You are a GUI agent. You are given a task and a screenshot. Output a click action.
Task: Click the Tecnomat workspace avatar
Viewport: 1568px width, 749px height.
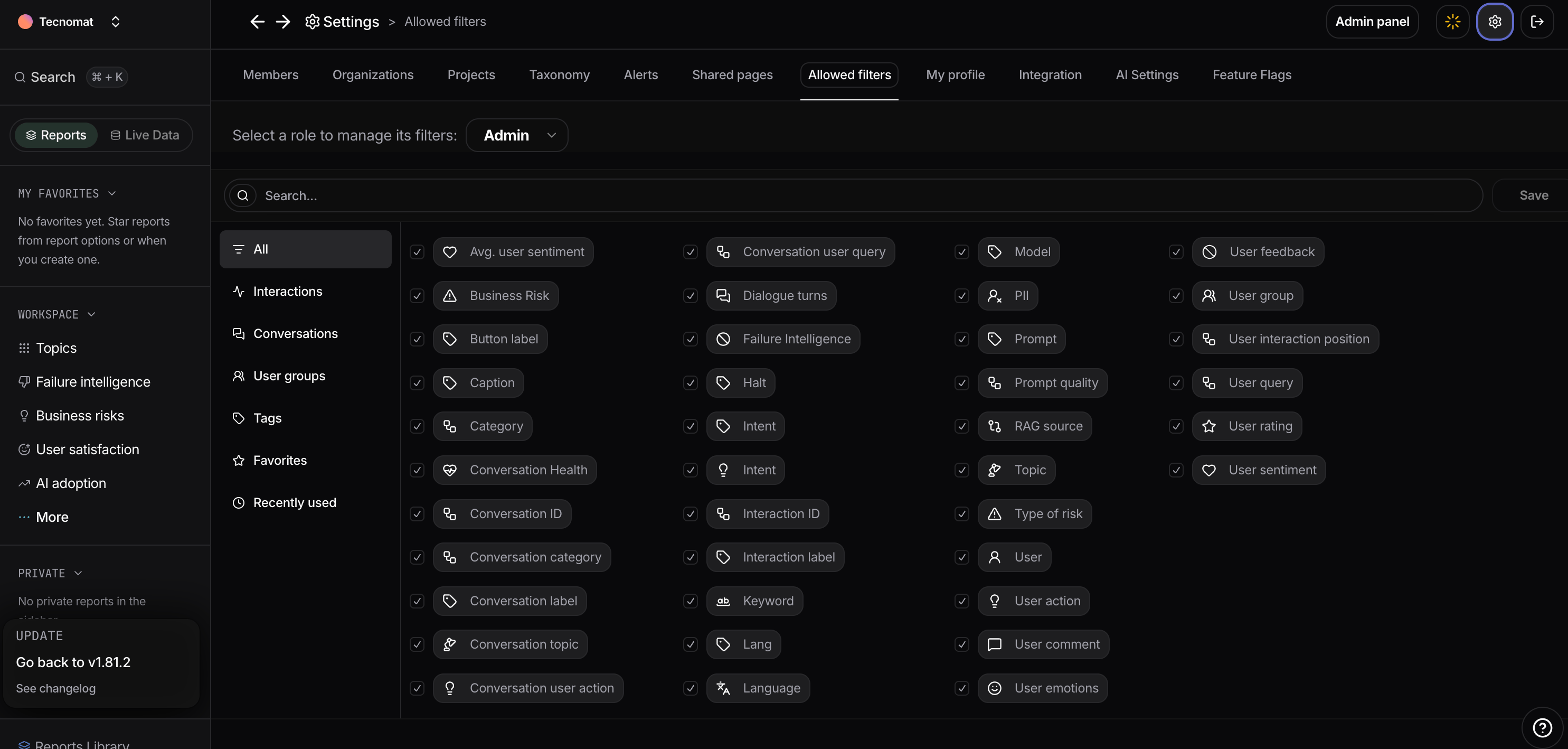25,22
